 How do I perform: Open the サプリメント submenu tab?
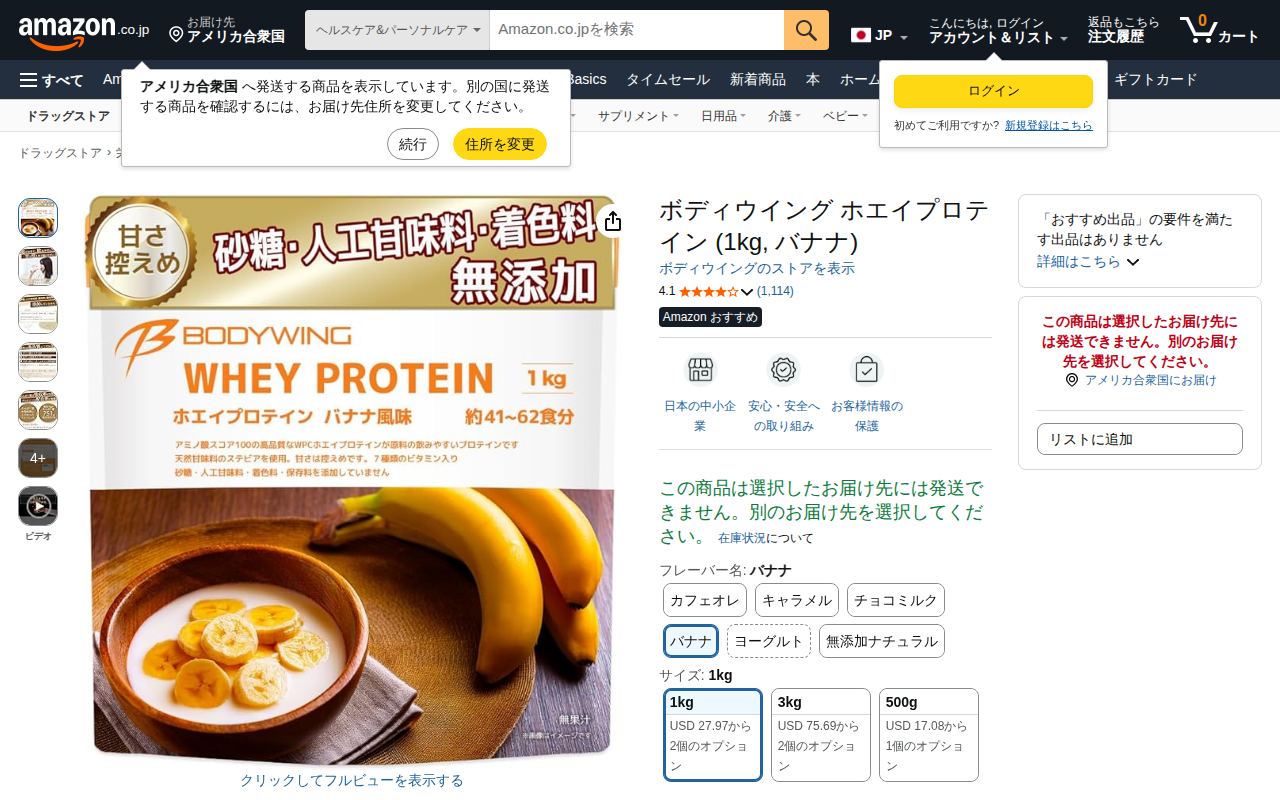(639, 116)
